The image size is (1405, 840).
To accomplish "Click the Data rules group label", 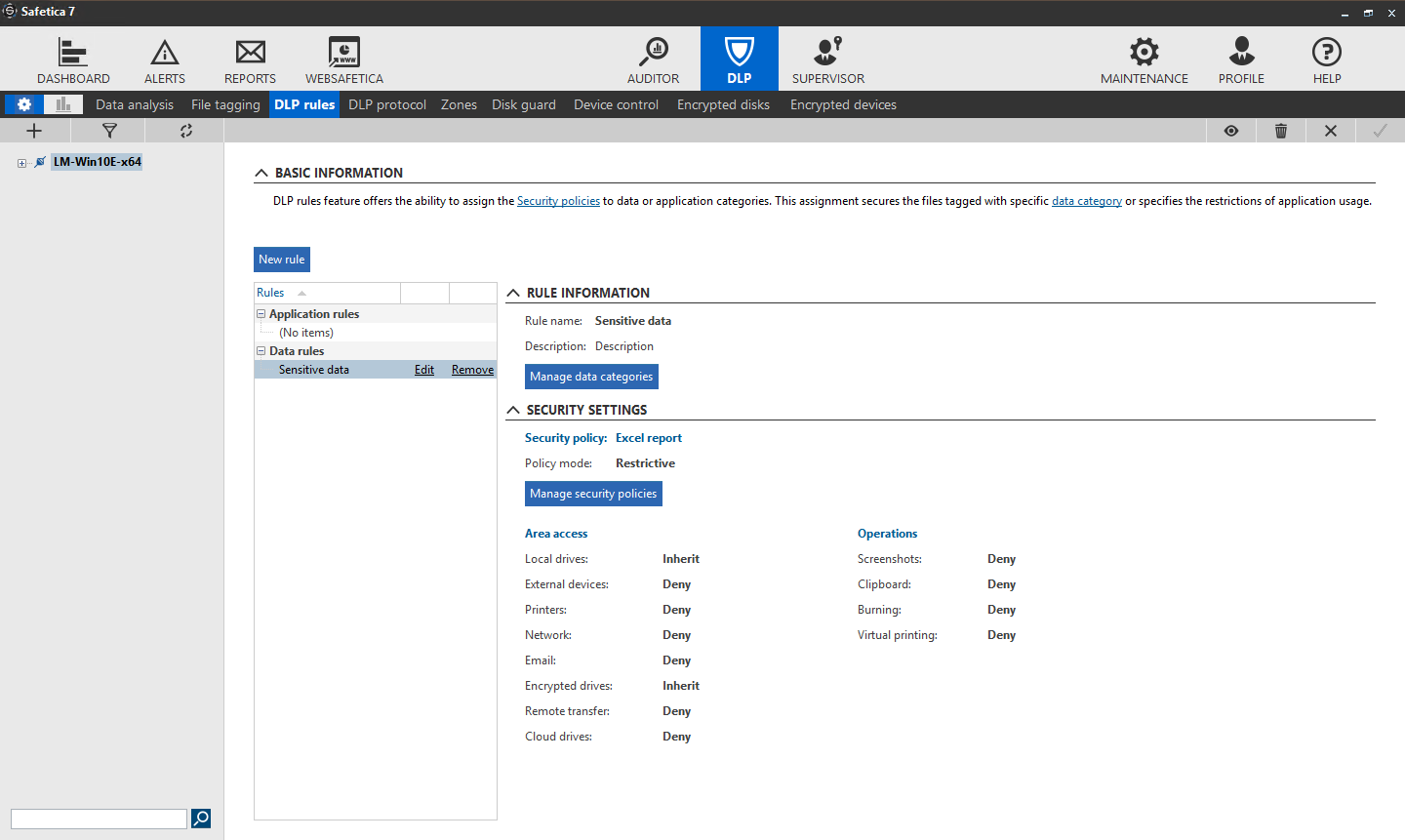I will [x=297, y=351].
